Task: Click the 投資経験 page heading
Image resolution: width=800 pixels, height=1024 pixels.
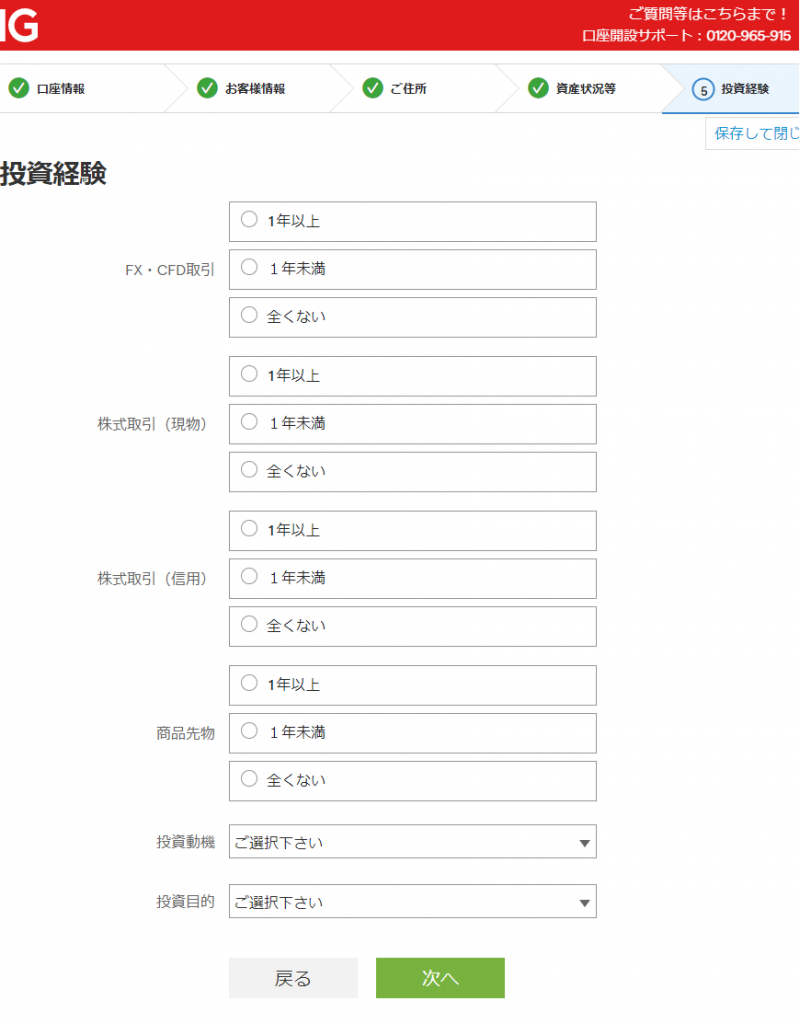Action: [53, 174]
